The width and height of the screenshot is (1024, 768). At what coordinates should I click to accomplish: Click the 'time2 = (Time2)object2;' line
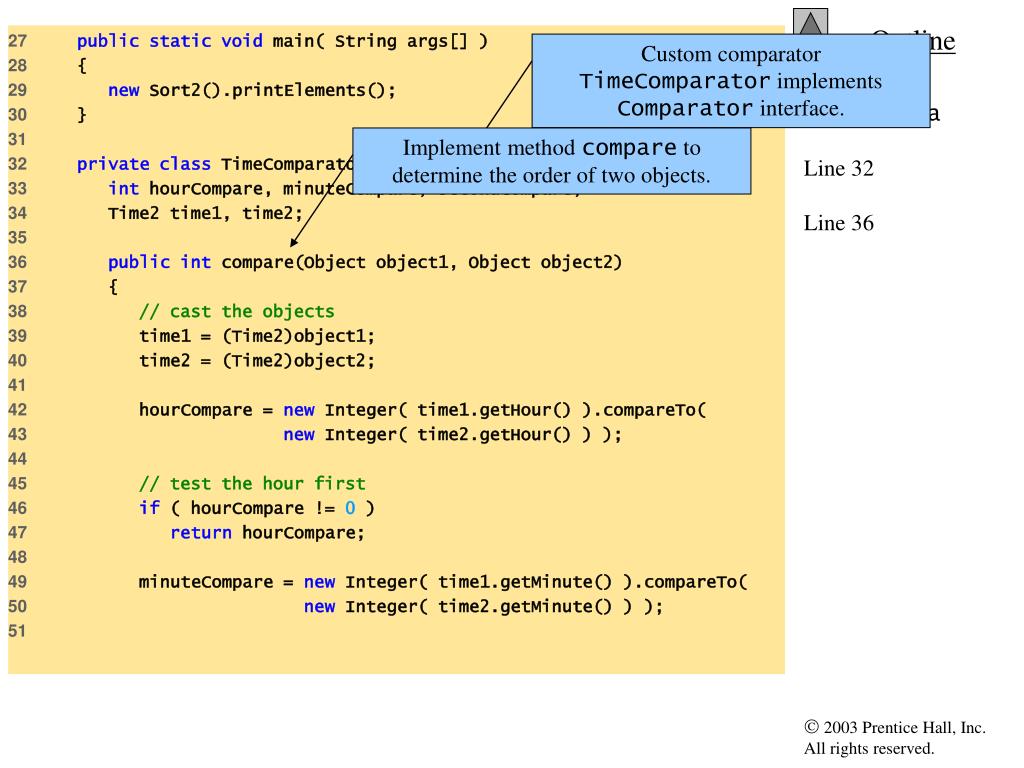[x=257, y=361]
